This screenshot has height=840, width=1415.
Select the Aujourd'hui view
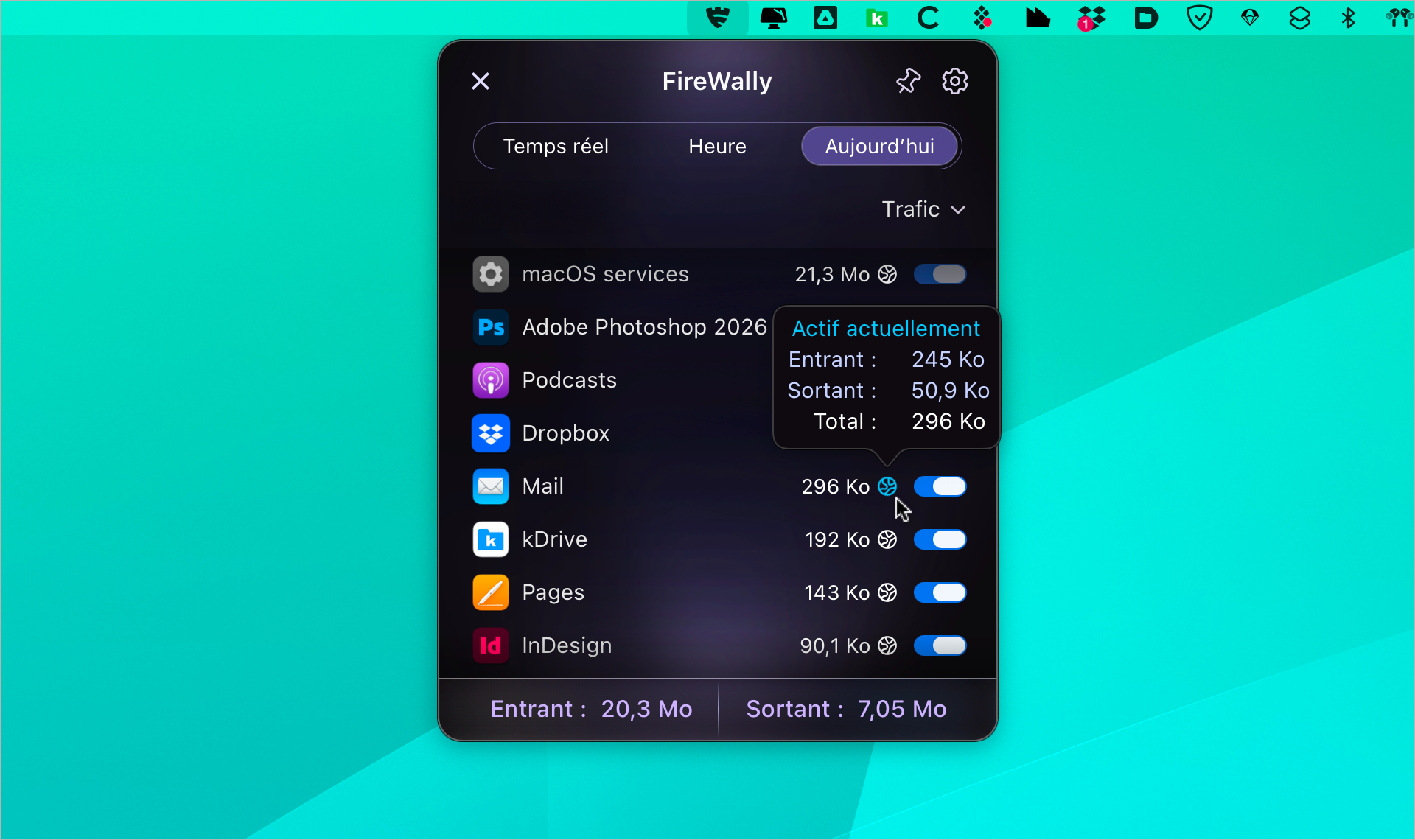tap(879, 146)
